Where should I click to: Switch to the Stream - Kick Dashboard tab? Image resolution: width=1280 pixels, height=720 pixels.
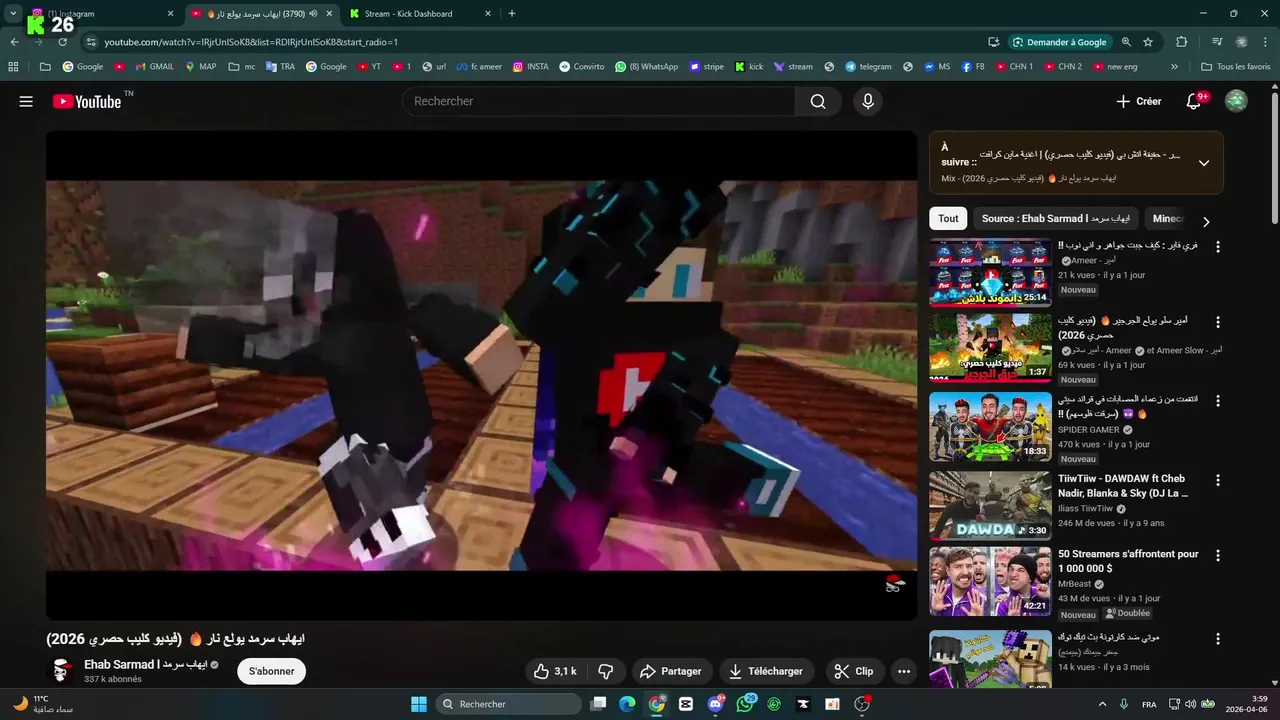click(420, 14)
